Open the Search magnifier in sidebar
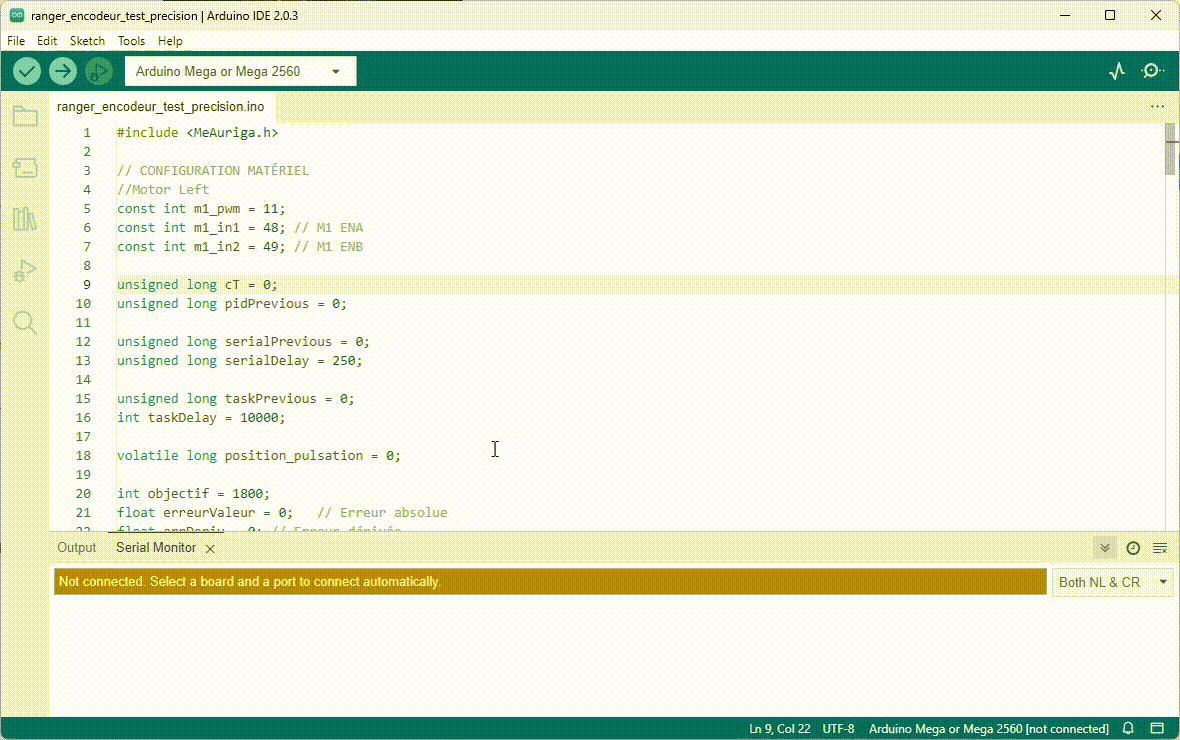This screenshot has width=1180, height=740. (25, 322)
